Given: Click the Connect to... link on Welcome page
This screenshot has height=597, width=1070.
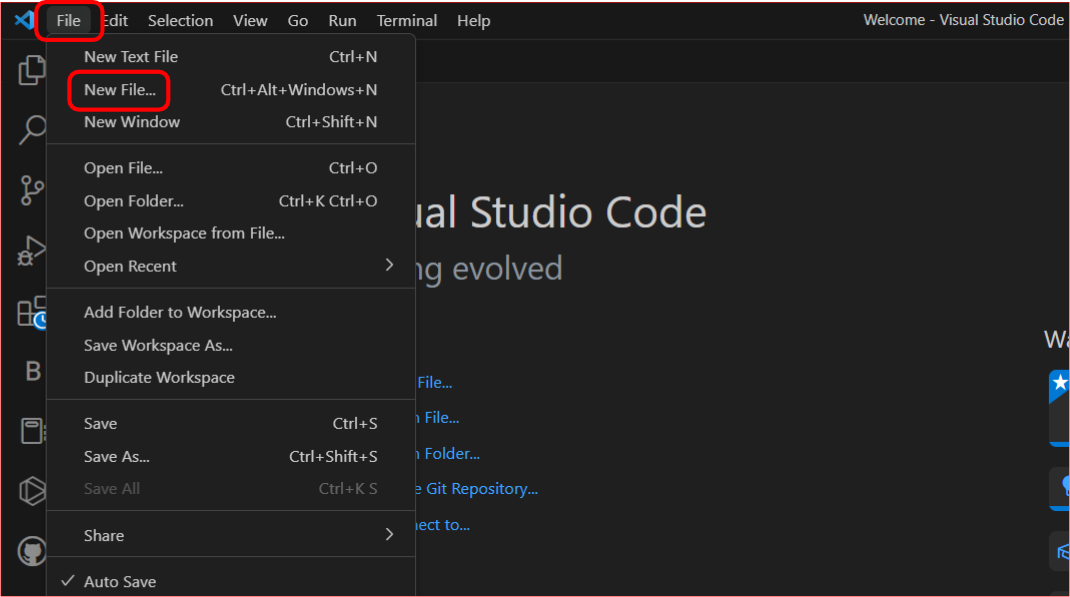Looking at the screenshot, I should click(x=443, y=525).
